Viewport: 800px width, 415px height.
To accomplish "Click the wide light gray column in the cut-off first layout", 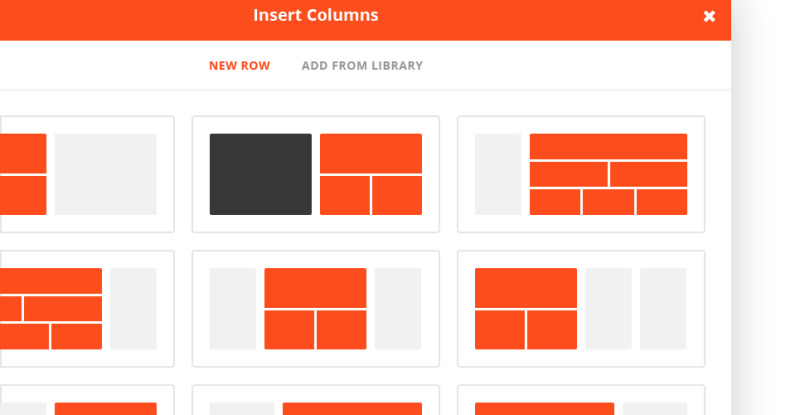I will pyautogui.click(x=106, y=174).
